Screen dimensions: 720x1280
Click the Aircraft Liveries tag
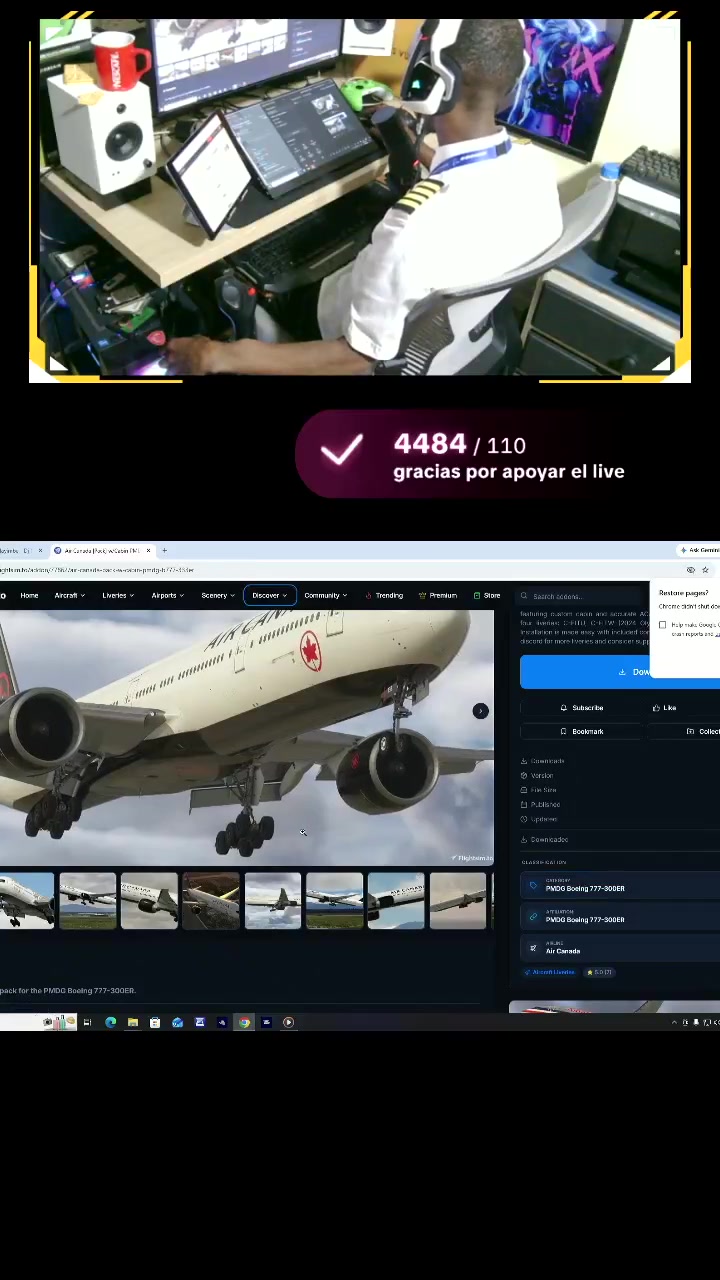pyautogui.click(x=550, y=972)
